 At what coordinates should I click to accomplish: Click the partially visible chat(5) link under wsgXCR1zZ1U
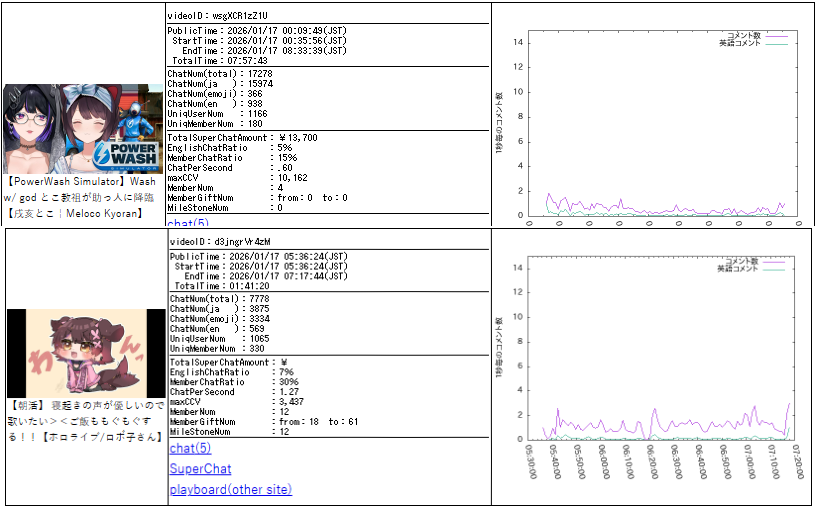point(188,222)
